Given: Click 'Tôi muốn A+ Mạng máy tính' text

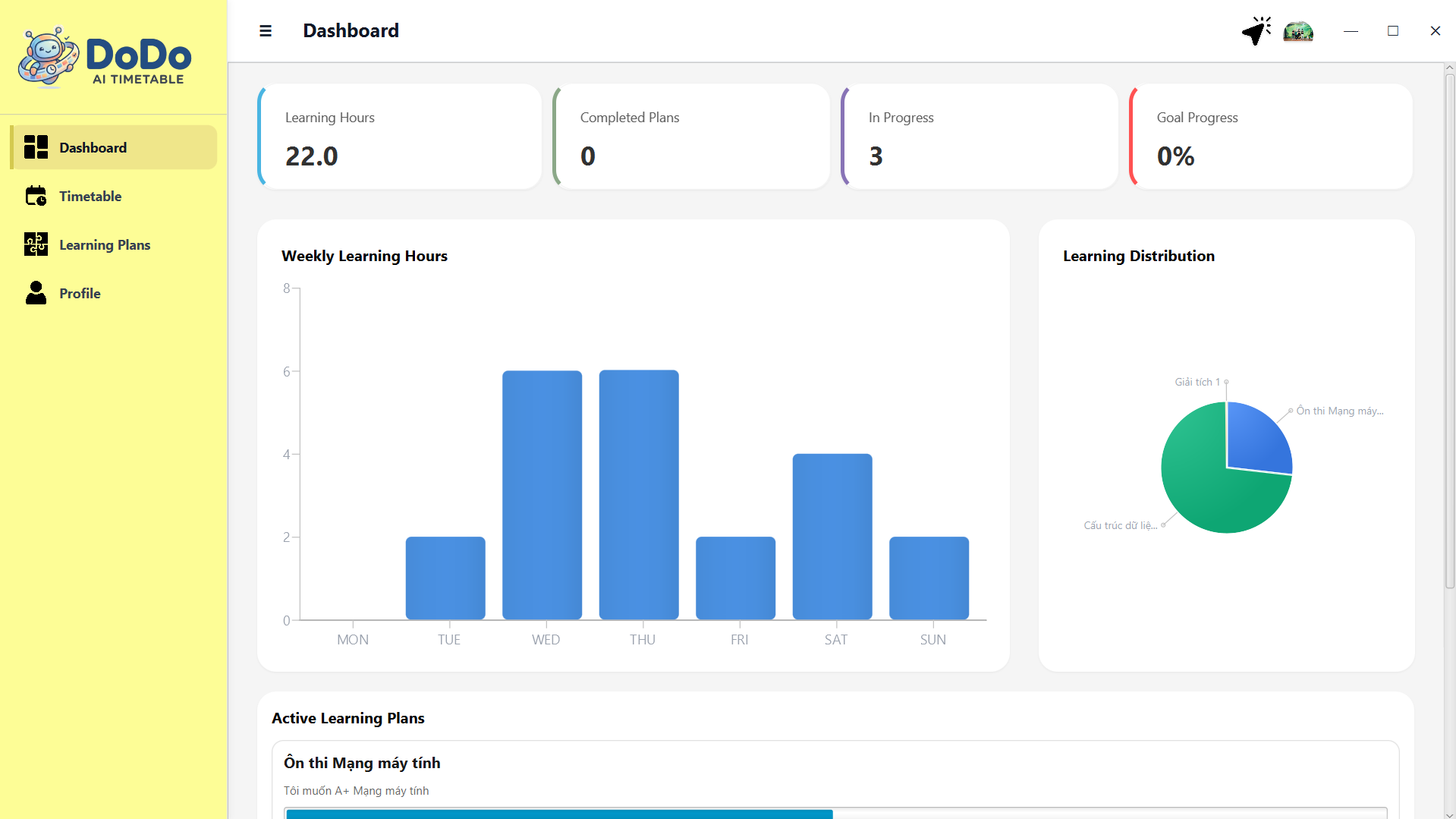Looking at the screenshot, I should click(x=357, y=791).
